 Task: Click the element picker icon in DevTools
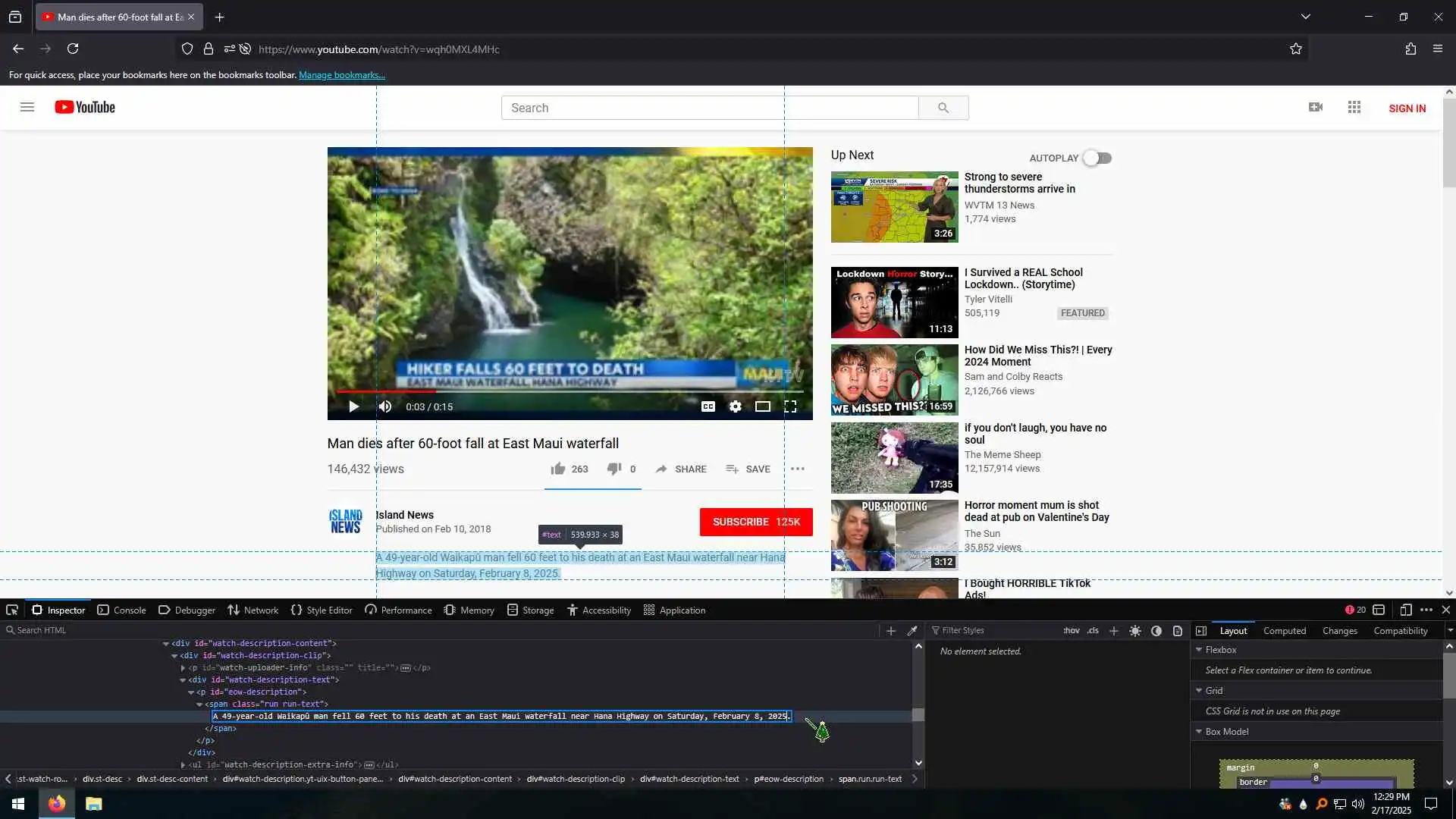pos(12,610)
